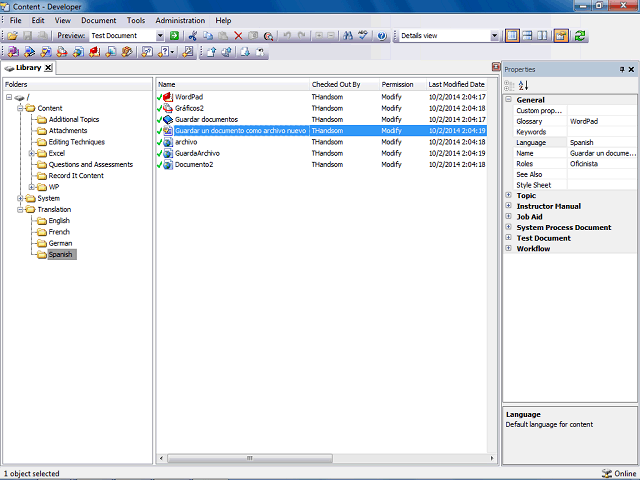Close the Properties pane
Viewport: 640px width, 480px height.
pos(631,69)
